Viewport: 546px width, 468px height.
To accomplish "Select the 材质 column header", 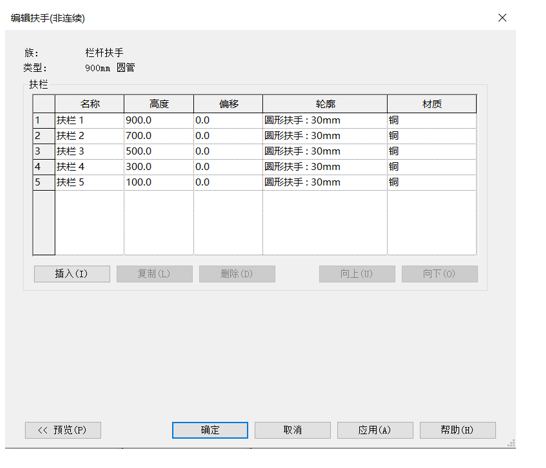I will (432, 104).
